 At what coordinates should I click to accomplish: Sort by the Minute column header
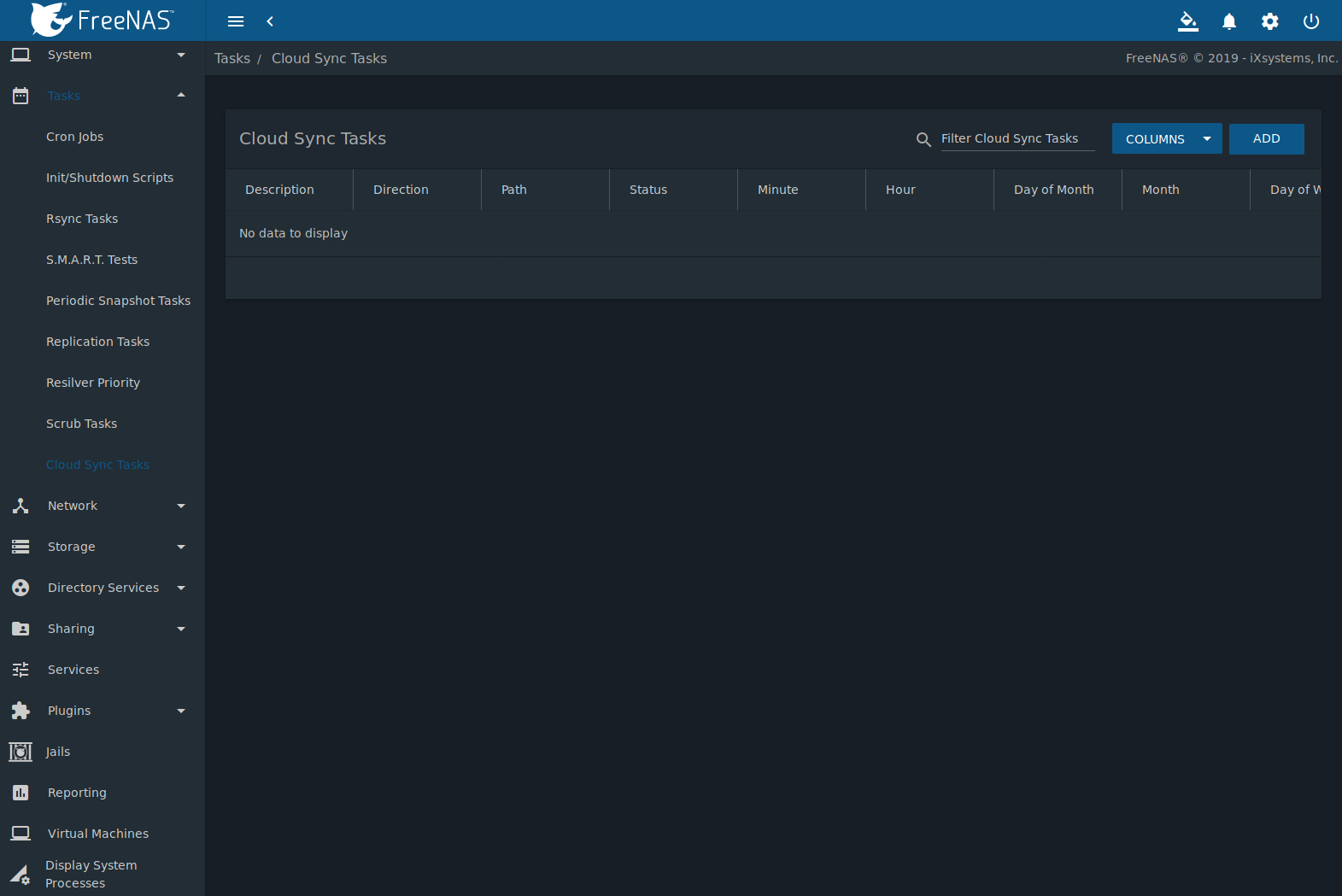click(x=777, y=190)
